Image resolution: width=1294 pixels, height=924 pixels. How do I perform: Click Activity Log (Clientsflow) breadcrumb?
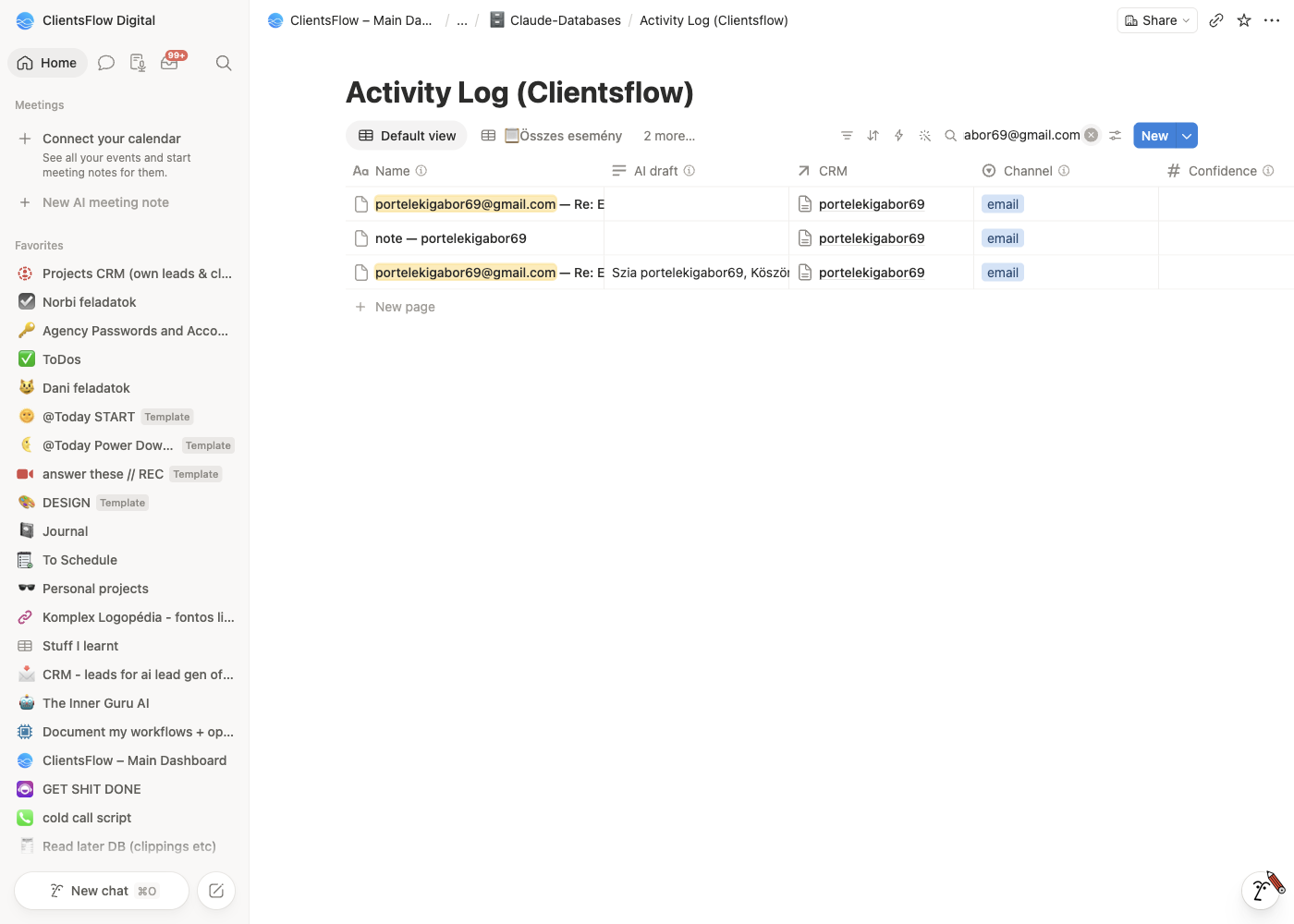714,20
